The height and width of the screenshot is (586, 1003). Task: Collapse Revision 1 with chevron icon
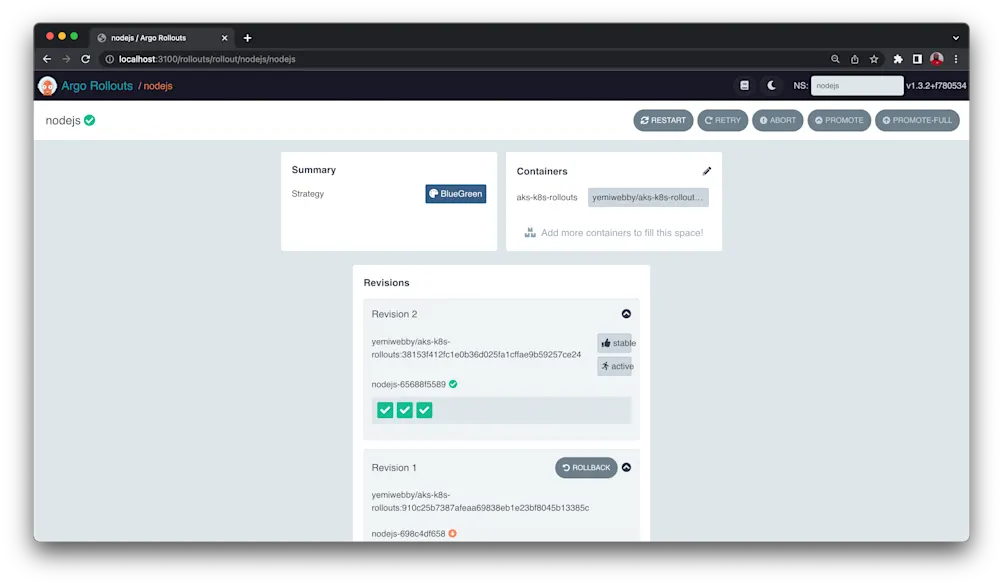click(x=626, y=468)
